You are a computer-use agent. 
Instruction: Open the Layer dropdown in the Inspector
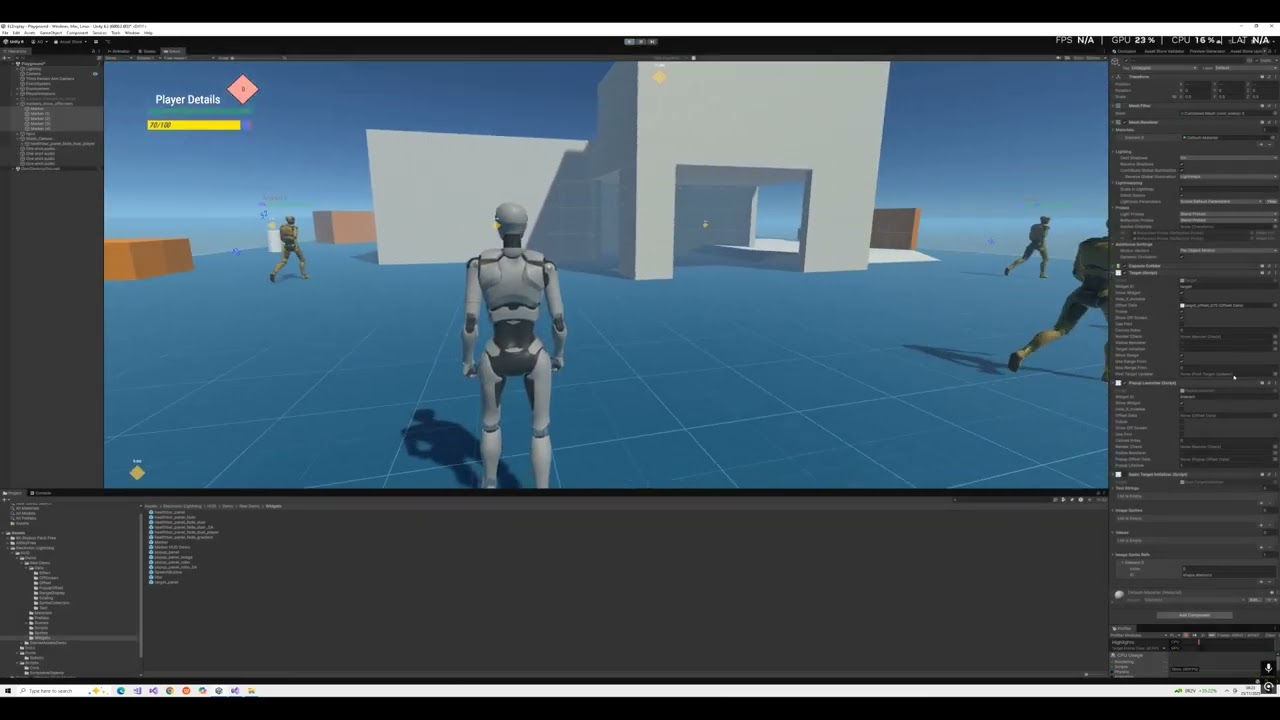pyautogui.click(x=1247, y=68)
